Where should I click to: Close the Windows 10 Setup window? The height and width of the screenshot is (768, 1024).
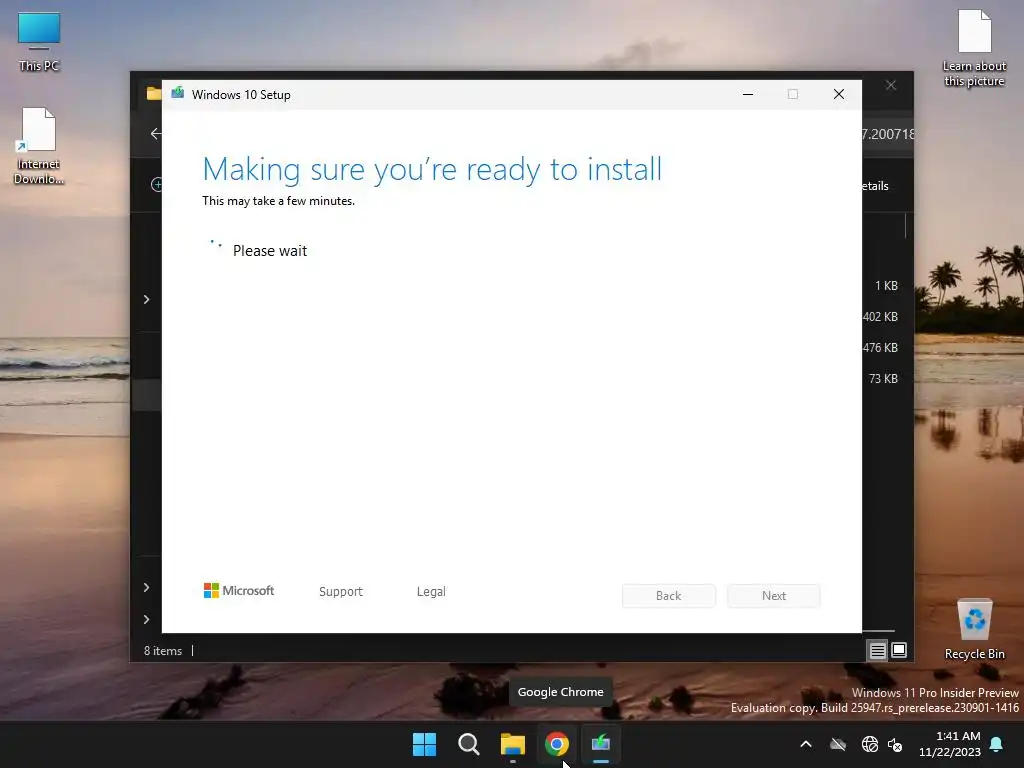pyautogui.click(x=839, y=94)
